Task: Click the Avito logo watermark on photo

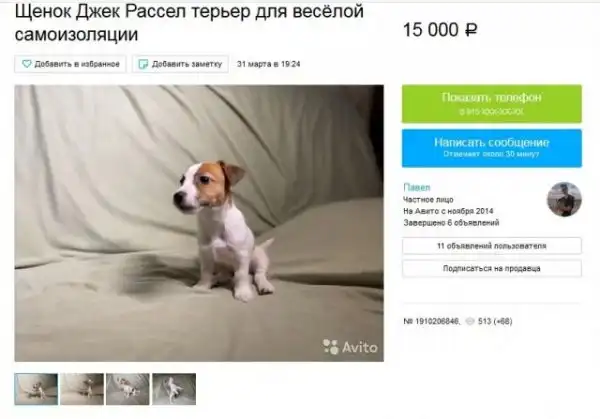Action: tap(350, 347)
